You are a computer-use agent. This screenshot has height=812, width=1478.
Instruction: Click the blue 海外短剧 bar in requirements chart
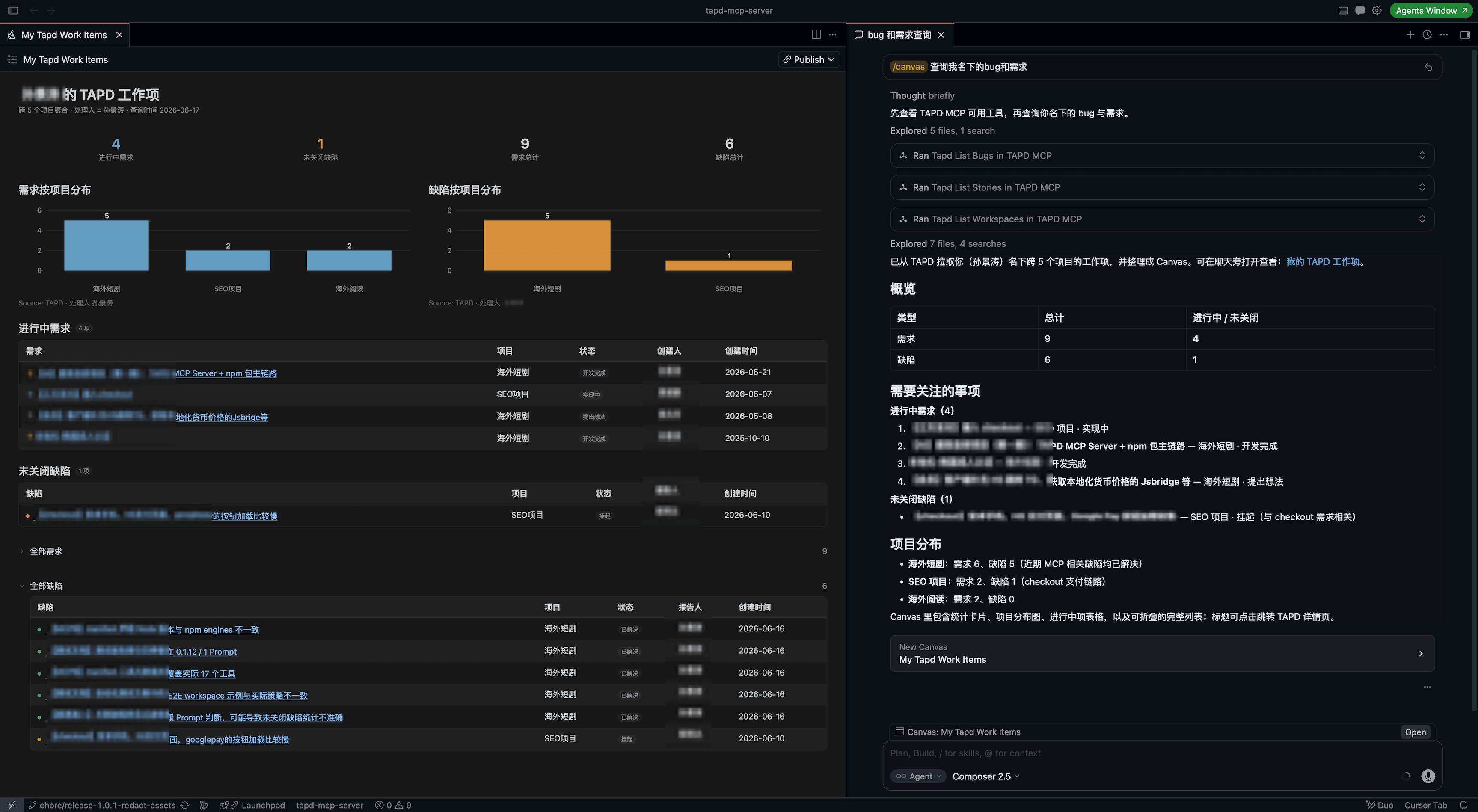click(x=106, y=246)
